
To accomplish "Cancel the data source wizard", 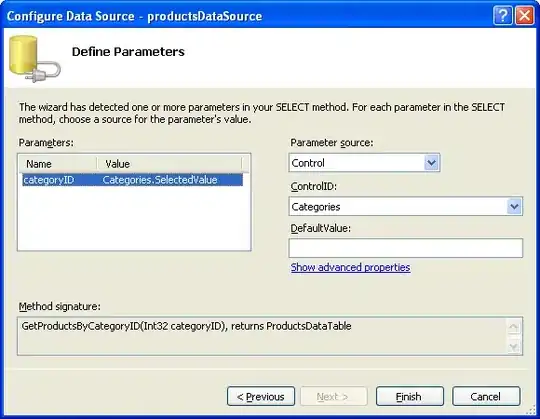I will click(486, 396).
